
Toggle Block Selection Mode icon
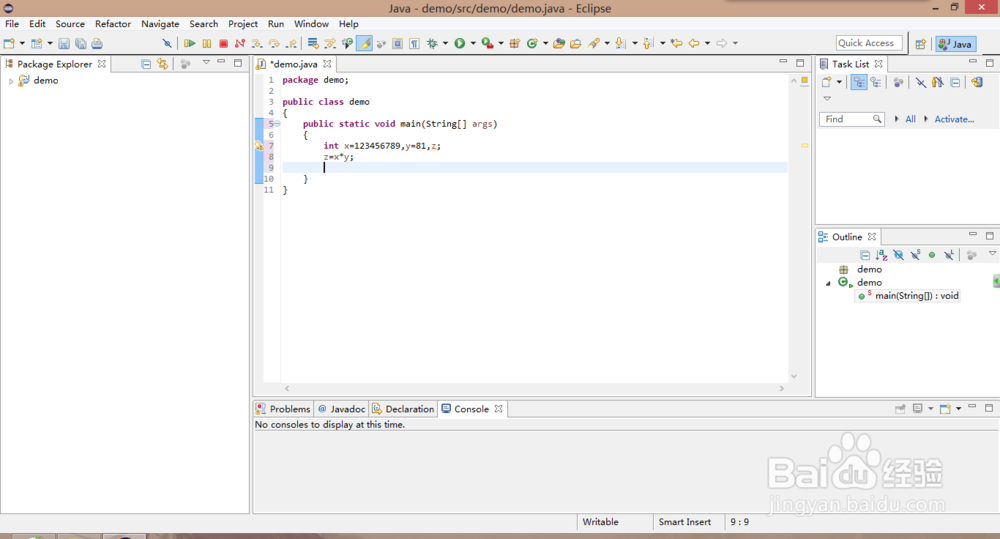pos(397,43)
